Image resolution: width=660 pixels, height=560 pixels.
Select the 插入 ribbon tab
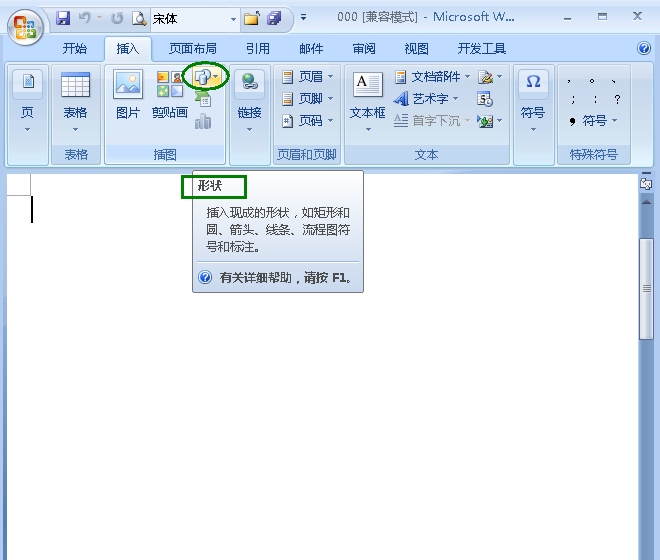click(128, 49)
